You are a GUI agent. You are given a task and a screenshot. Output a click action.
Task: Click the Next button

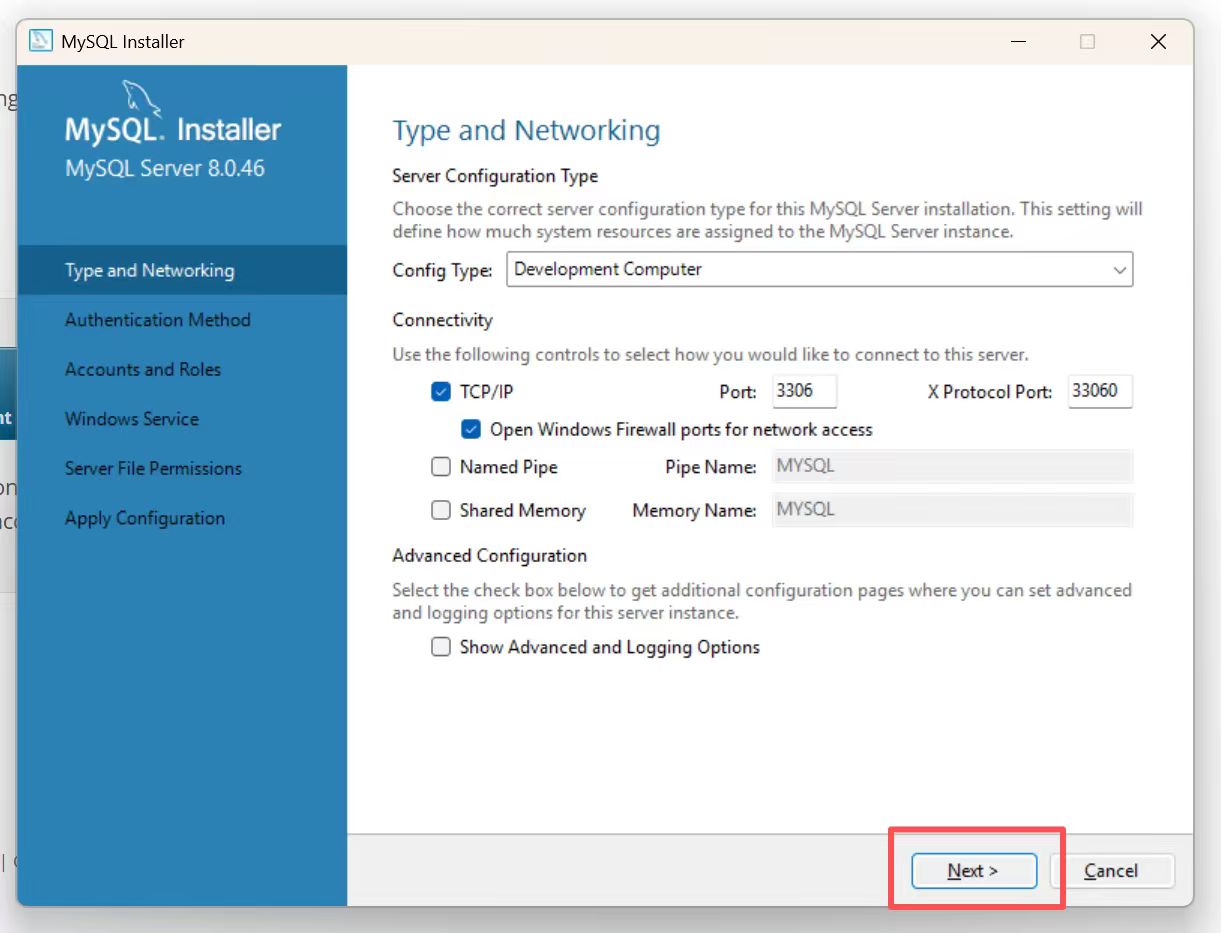point(974,871)
